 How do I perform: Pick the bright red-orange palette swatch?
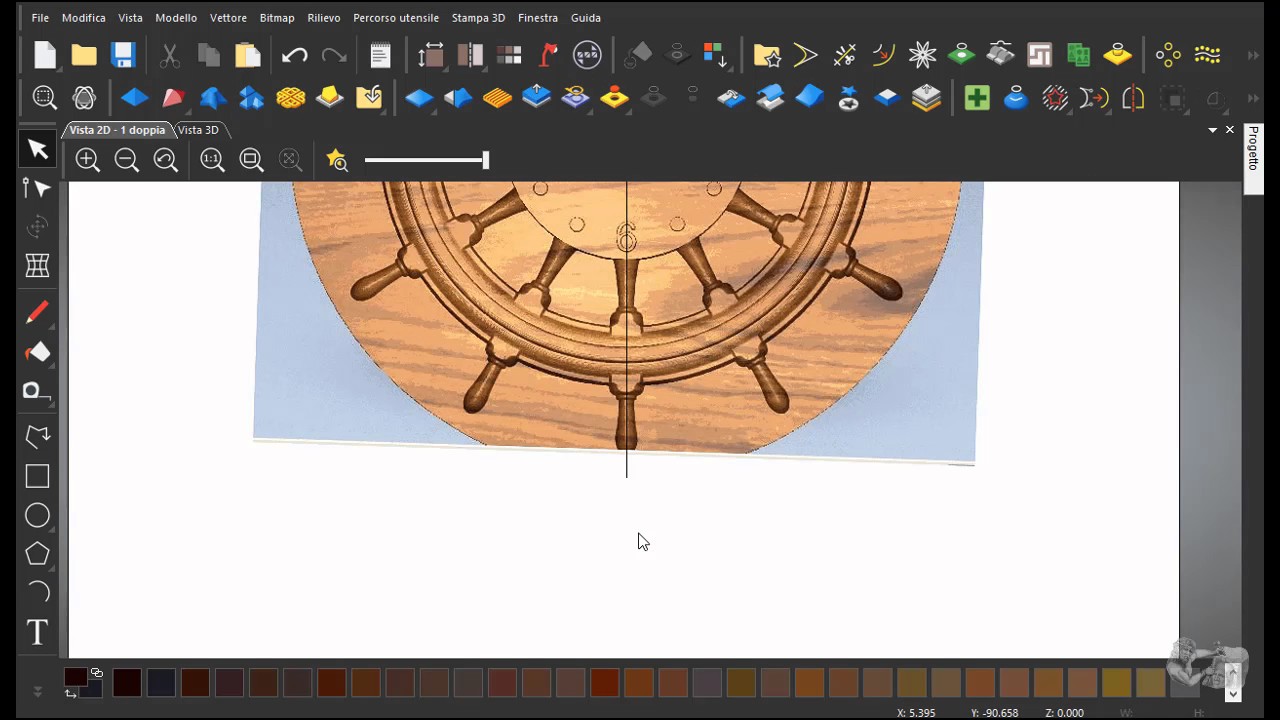(604, 683)
